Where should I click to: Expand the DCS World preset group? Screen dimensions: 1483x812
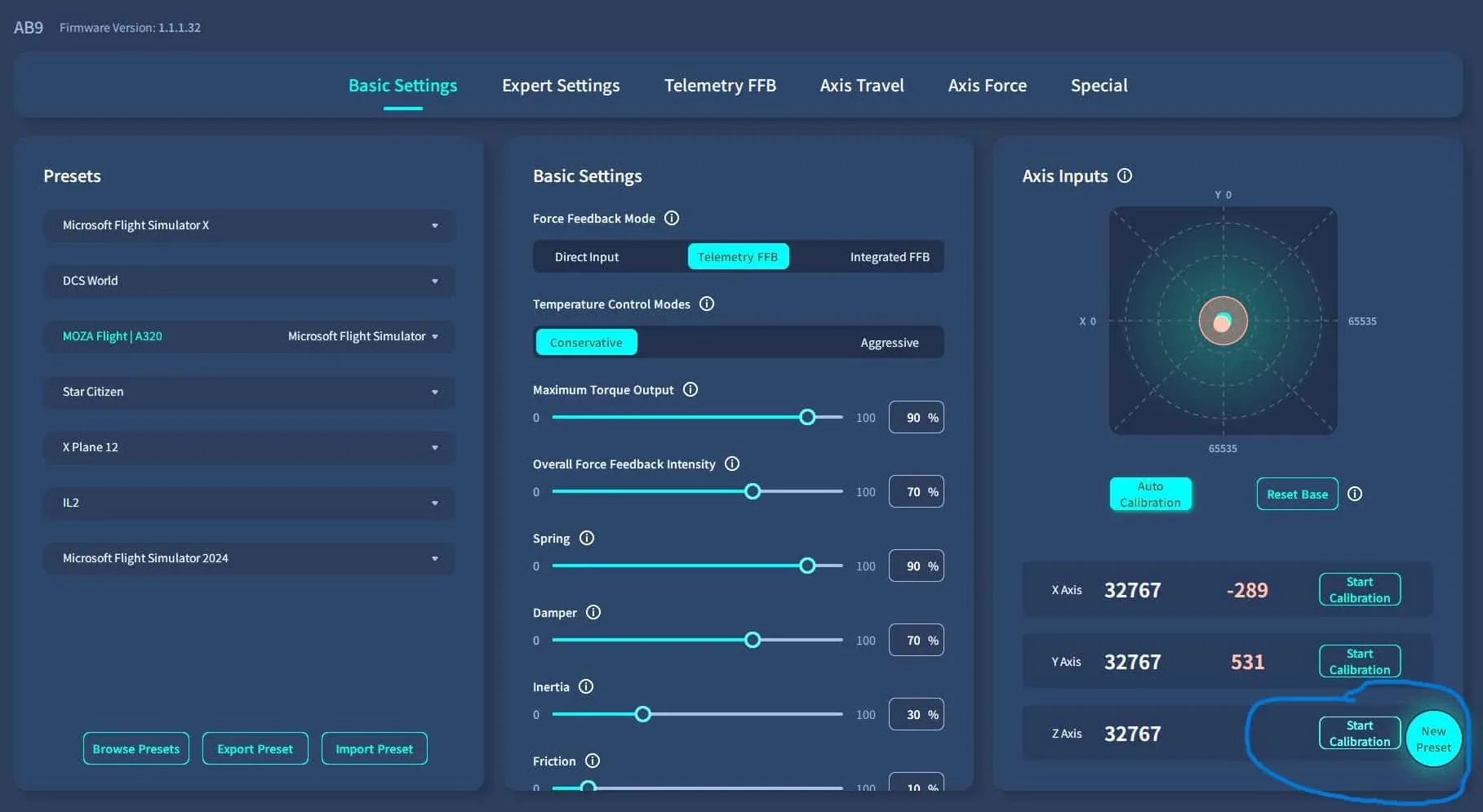click(x=249, y=281)
